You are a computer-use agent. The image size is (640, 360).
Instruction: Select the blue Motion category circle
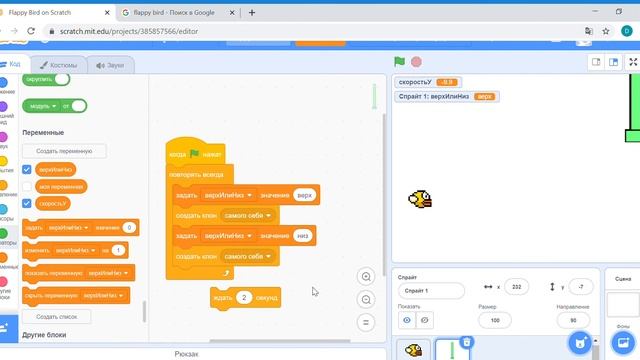point(3,82)
